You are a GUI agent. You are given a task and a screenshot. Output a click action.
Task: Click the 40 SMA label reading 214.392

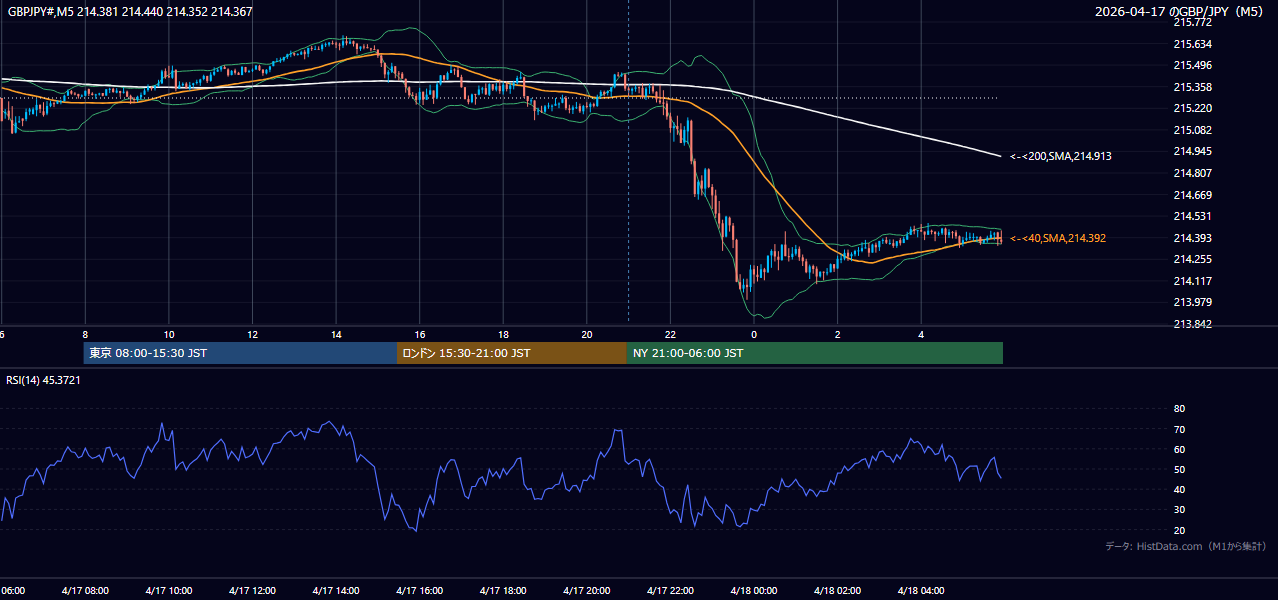click(1058, 238)
